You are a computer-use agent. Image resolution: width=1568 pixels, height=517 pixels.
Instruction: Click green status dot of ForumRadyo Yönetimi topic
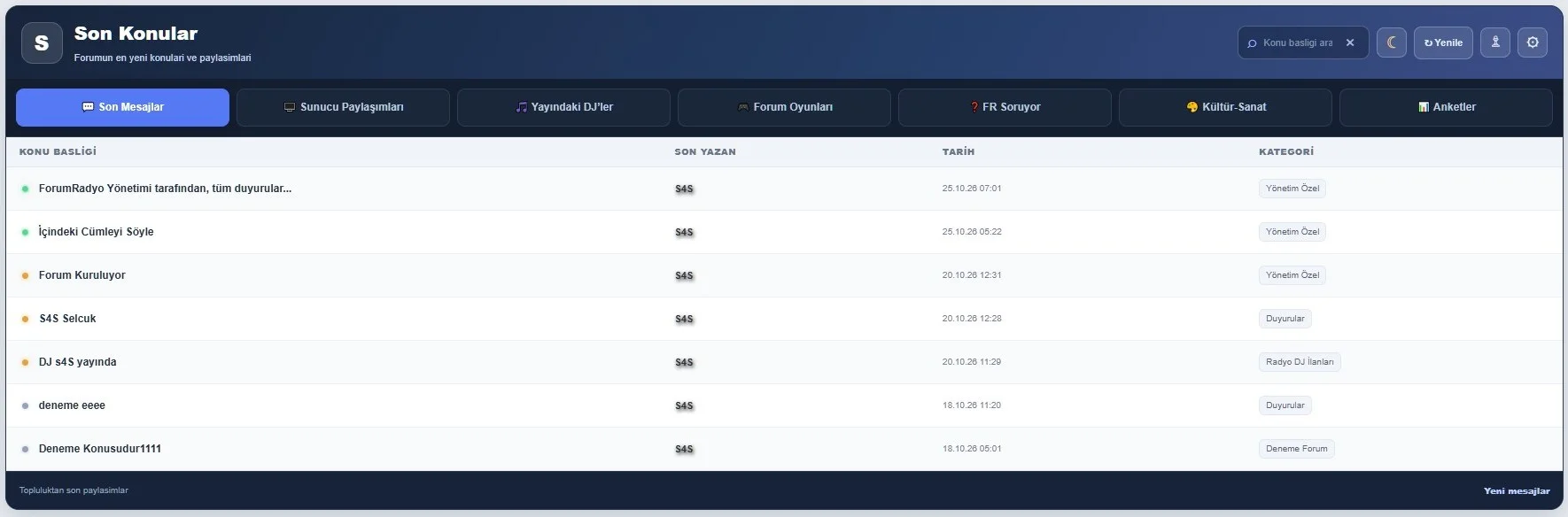[25, 189]
